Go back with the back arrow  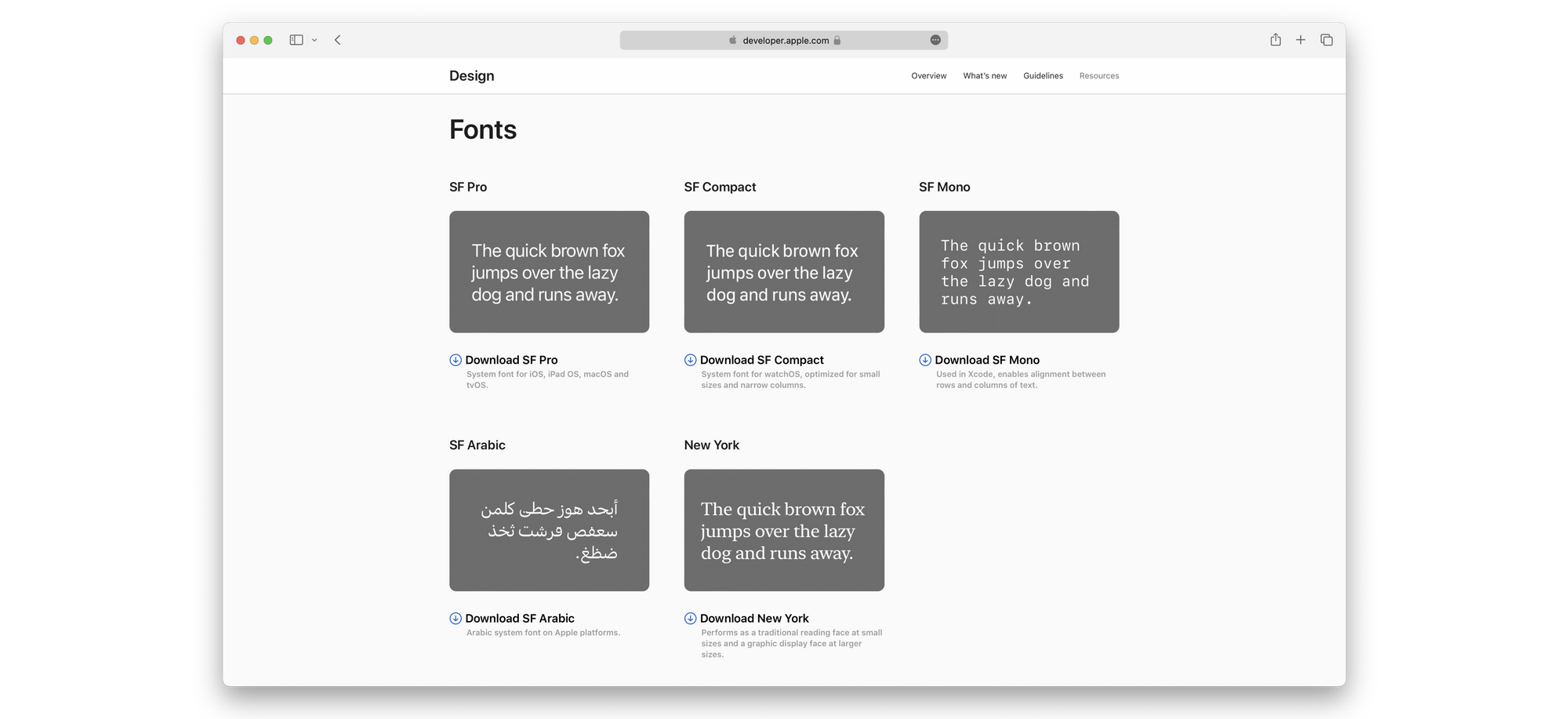(x=338, y=40)
